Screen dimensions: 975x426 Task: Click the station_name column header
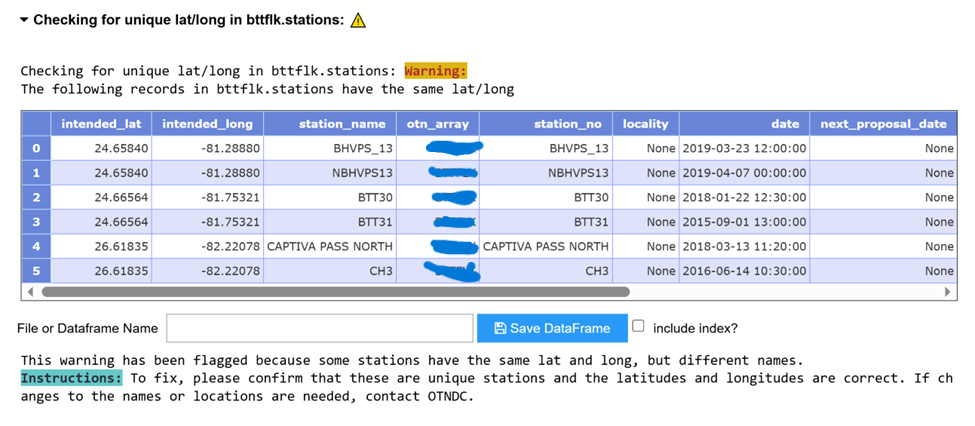click(x=330, y=124)
